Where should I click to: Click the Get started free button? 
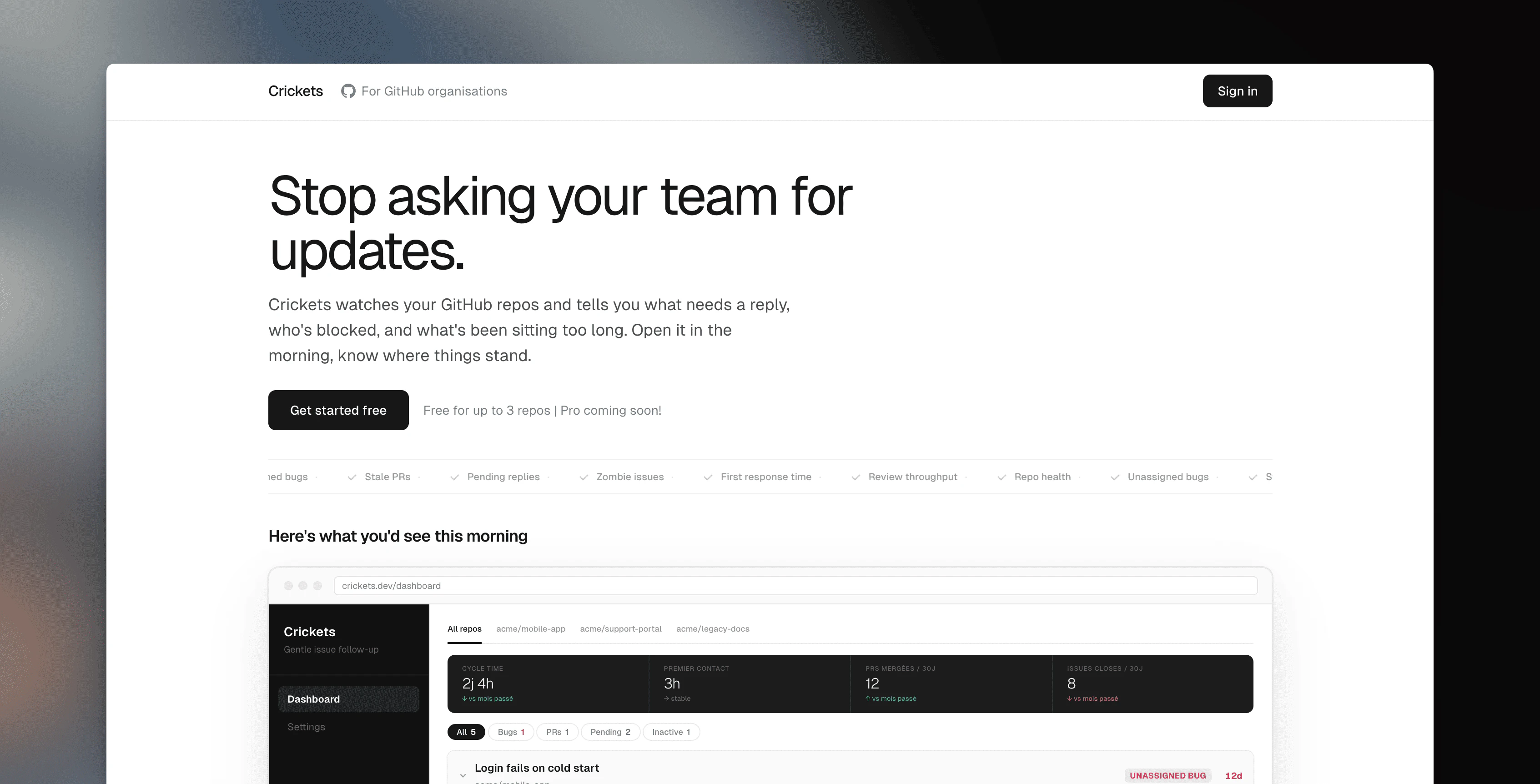click(x=338, y=410)
